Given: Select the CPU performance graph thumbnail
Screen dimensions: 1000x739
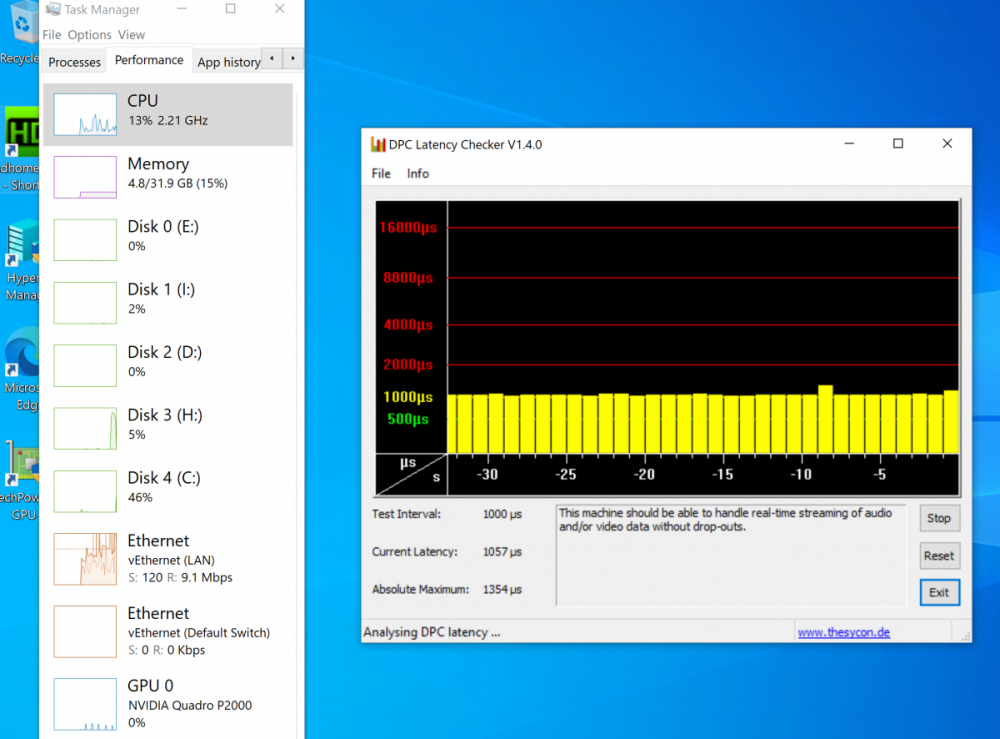Looking at the screenshot, I should (85, 114).
